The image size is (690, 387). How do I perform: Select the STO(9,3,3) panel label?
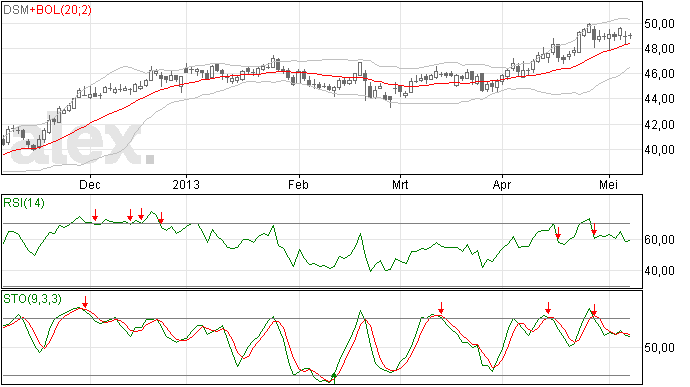tap(33, 299)
